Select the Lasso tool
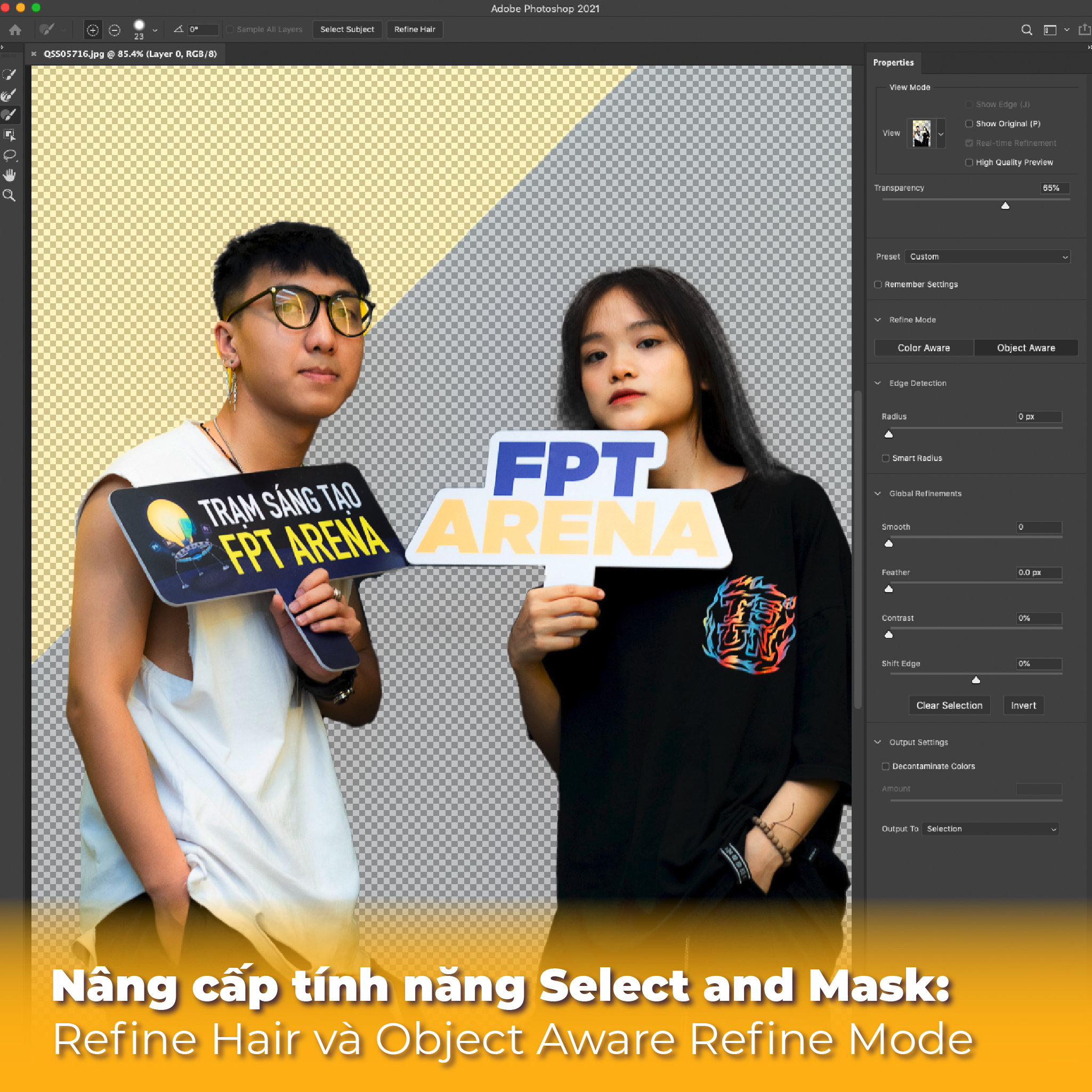This screenshot has width=1092, height=1092. [10, 155]
